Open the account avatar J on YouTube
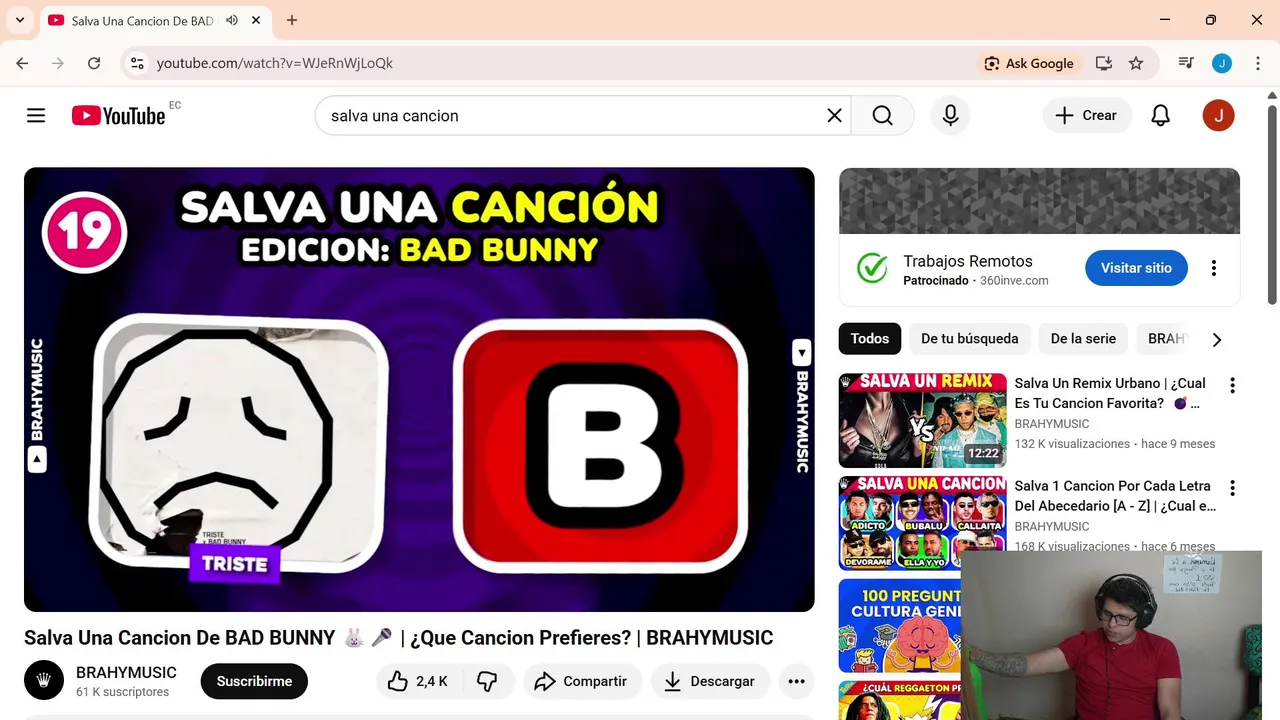 tap(1218, 115)
